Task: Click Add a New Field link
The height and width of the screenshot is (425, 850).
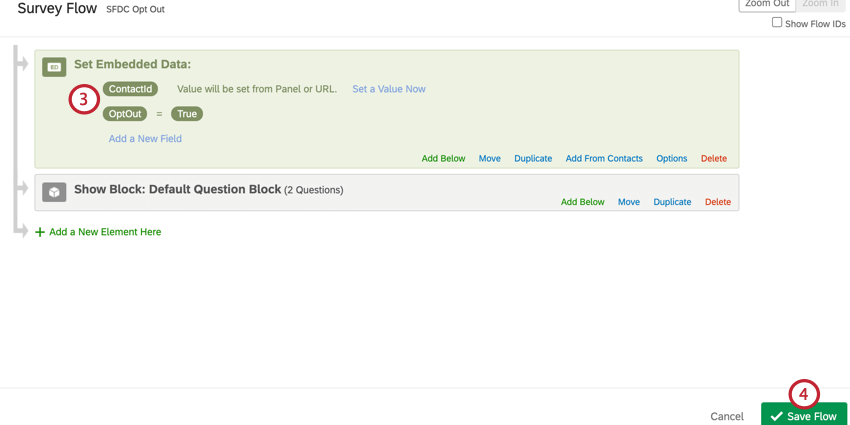Action: coord(145,139)
